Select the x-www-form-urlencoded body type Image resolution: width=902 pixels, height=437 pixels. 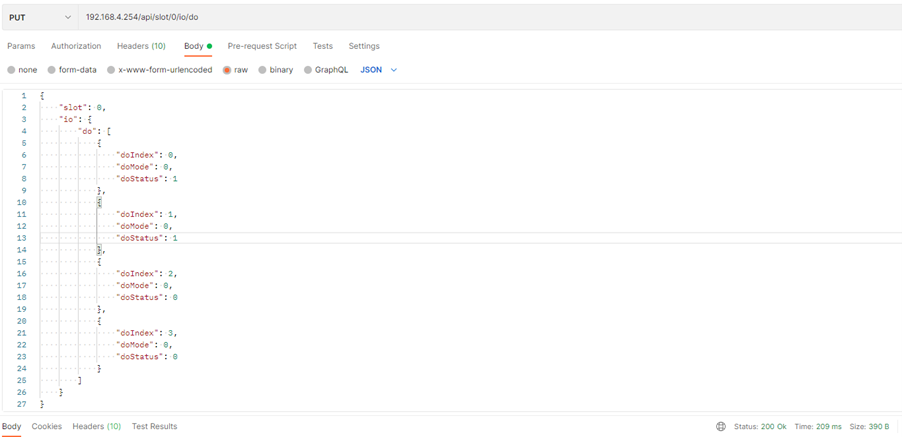pyautogui.click(x=159, y=70)
